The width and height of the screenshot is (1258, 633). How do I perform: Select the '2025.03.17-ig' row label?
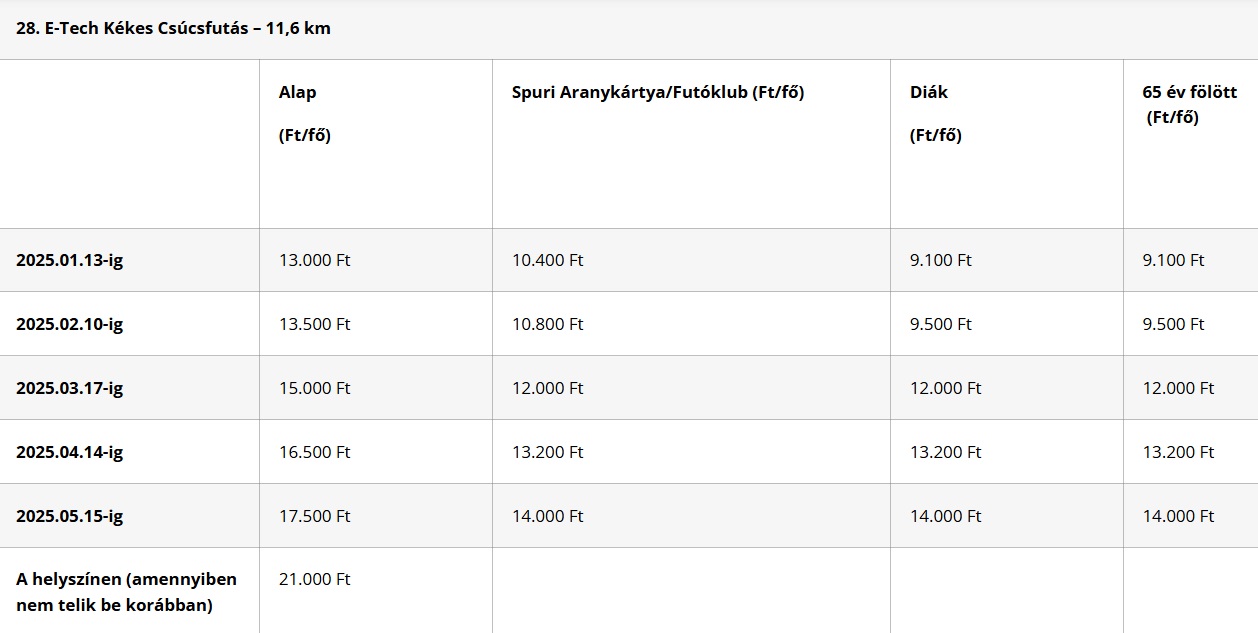[70, 388]
